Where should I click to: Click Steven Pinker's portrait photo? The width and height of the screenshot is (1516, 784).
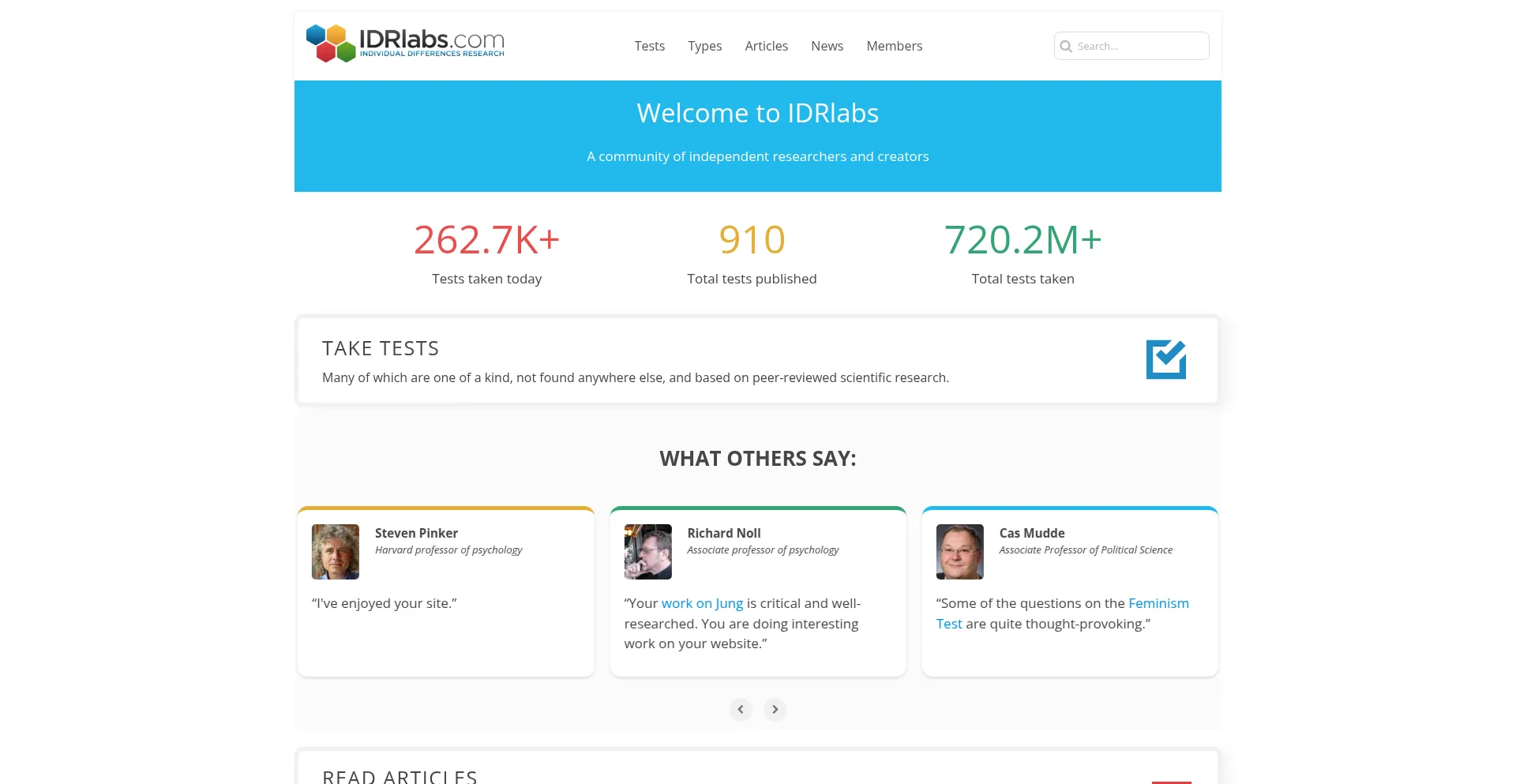pyautogui.click(x=336, y=552)
